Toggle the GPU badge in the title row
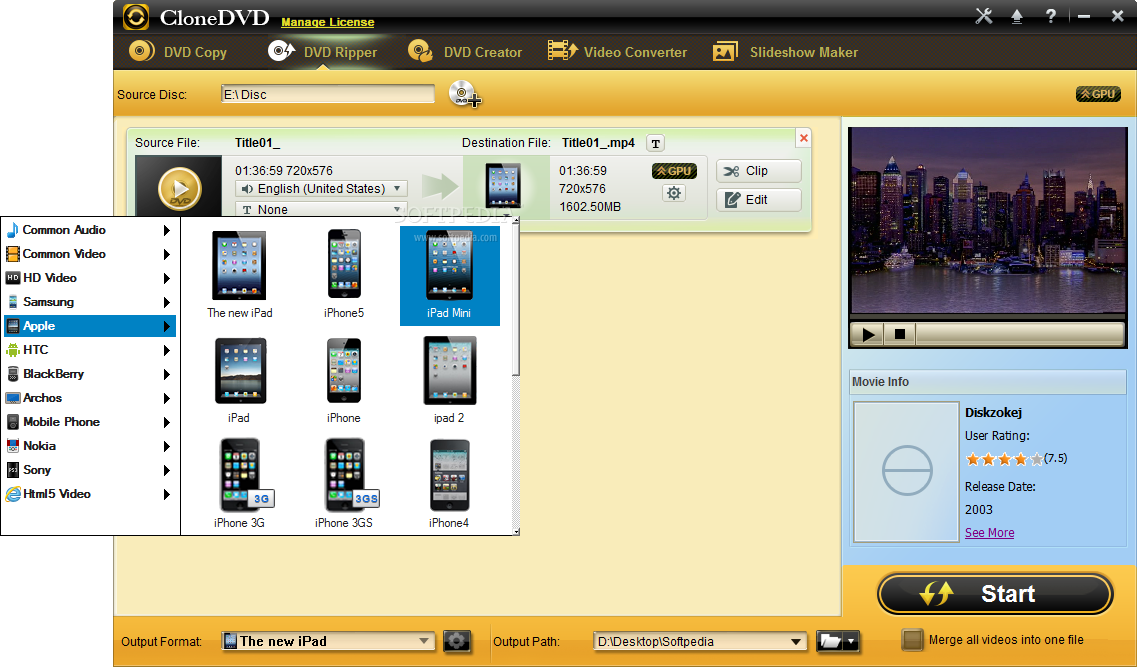 [x=674, y=171]
